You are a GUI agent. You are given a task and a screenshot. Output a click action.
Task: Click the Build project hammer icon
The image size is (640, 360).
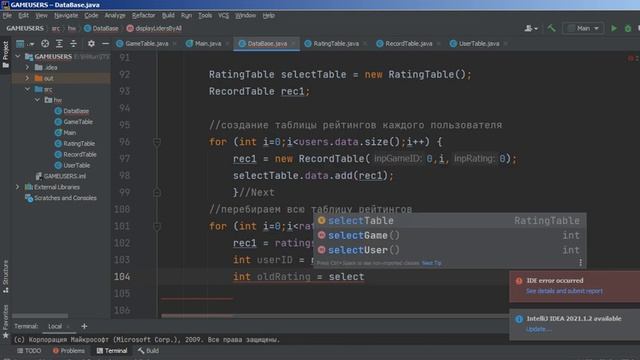tap(551, 28)
